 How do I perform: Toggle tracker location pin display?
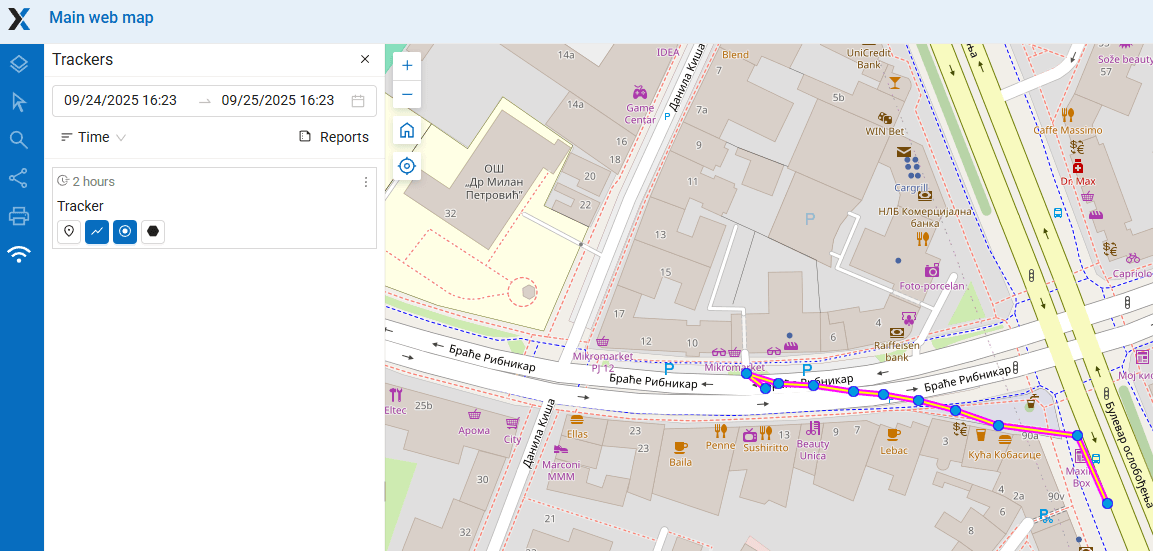tap(69, 232)
